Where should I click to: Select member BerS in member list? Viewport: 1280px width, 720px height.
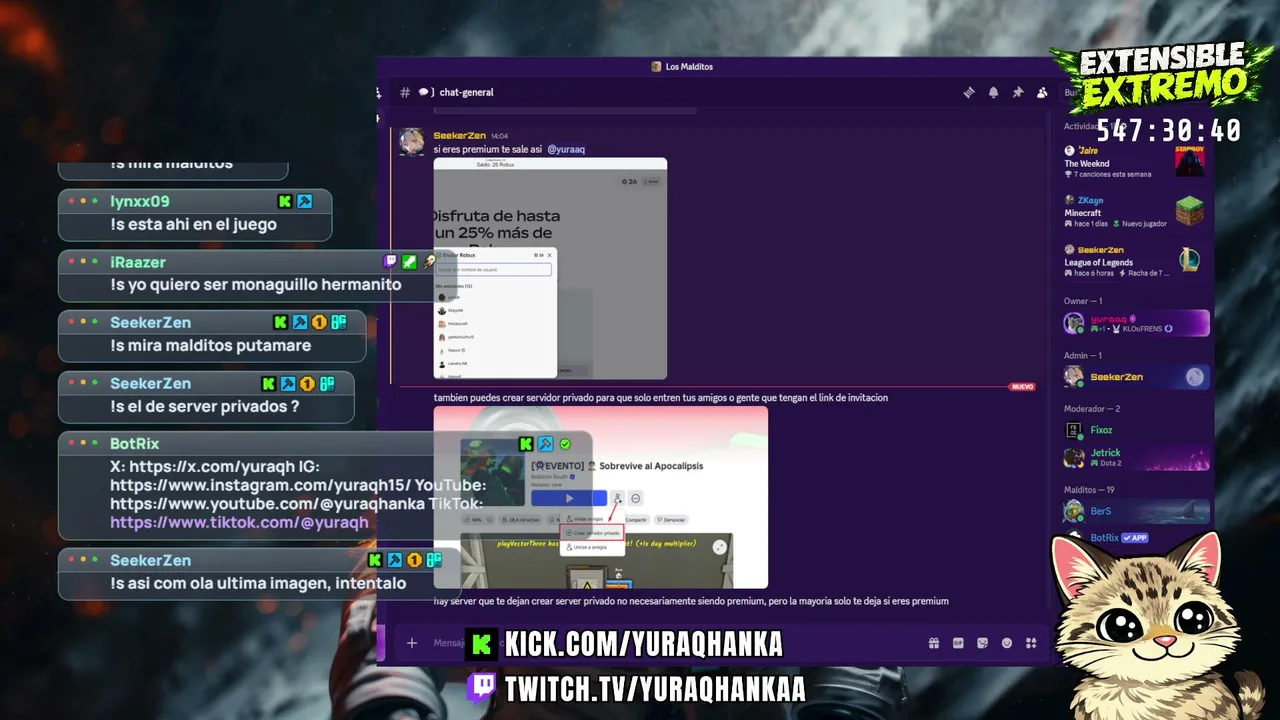point(1135,511)
